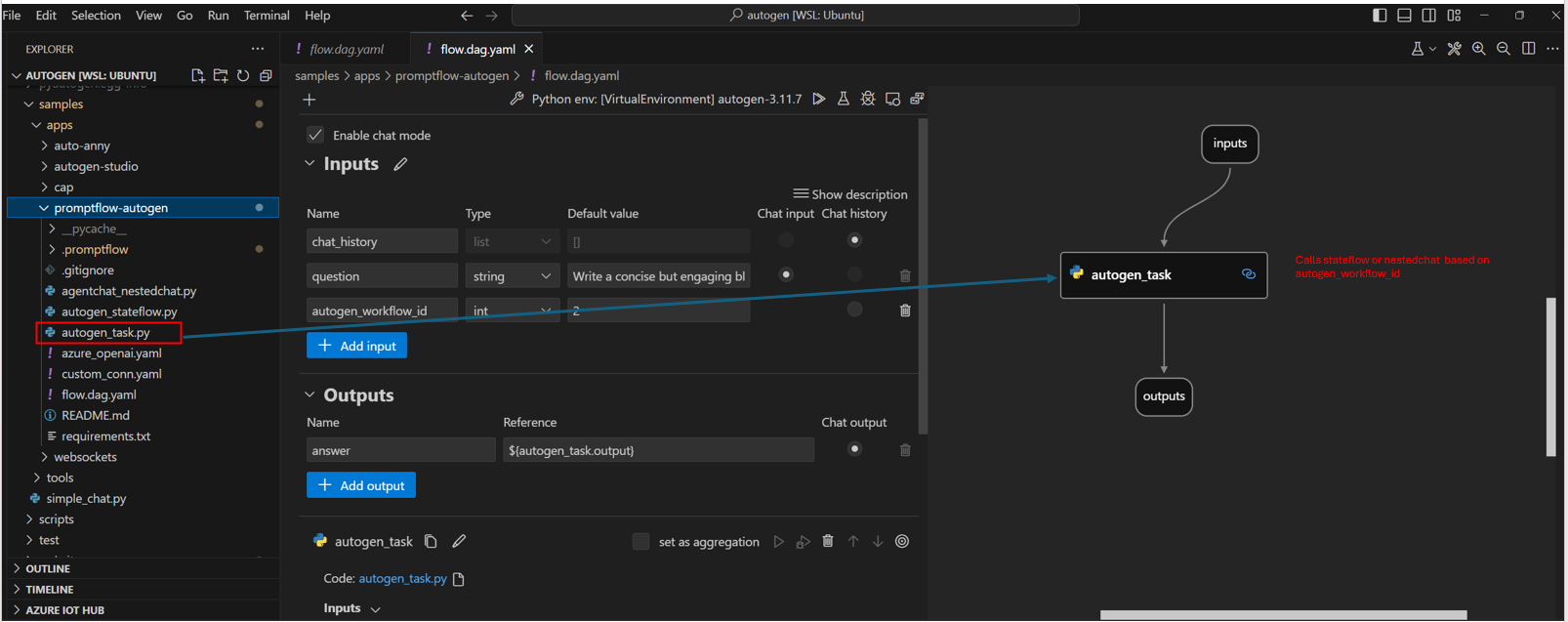Click the pencil edit icon next to Inputs heading

(x=400, y=164)
